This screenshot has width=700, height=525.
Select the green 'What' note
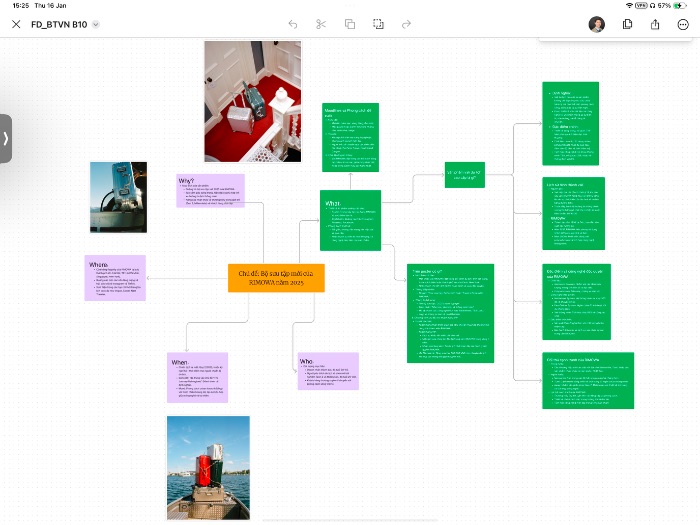[350, 220]
